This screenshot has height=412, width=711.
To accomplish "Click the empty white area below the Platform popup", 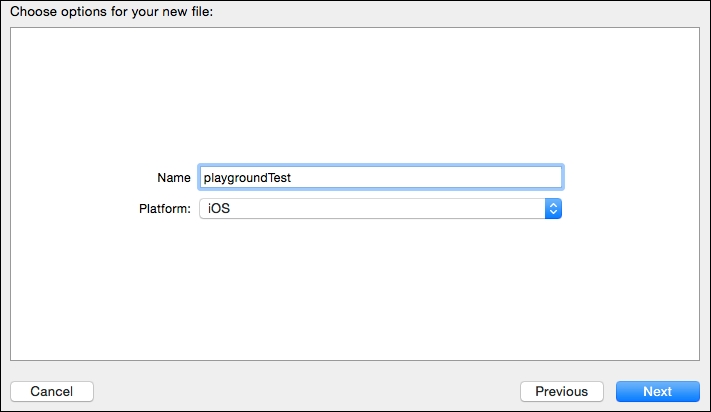I will (355, 290).
